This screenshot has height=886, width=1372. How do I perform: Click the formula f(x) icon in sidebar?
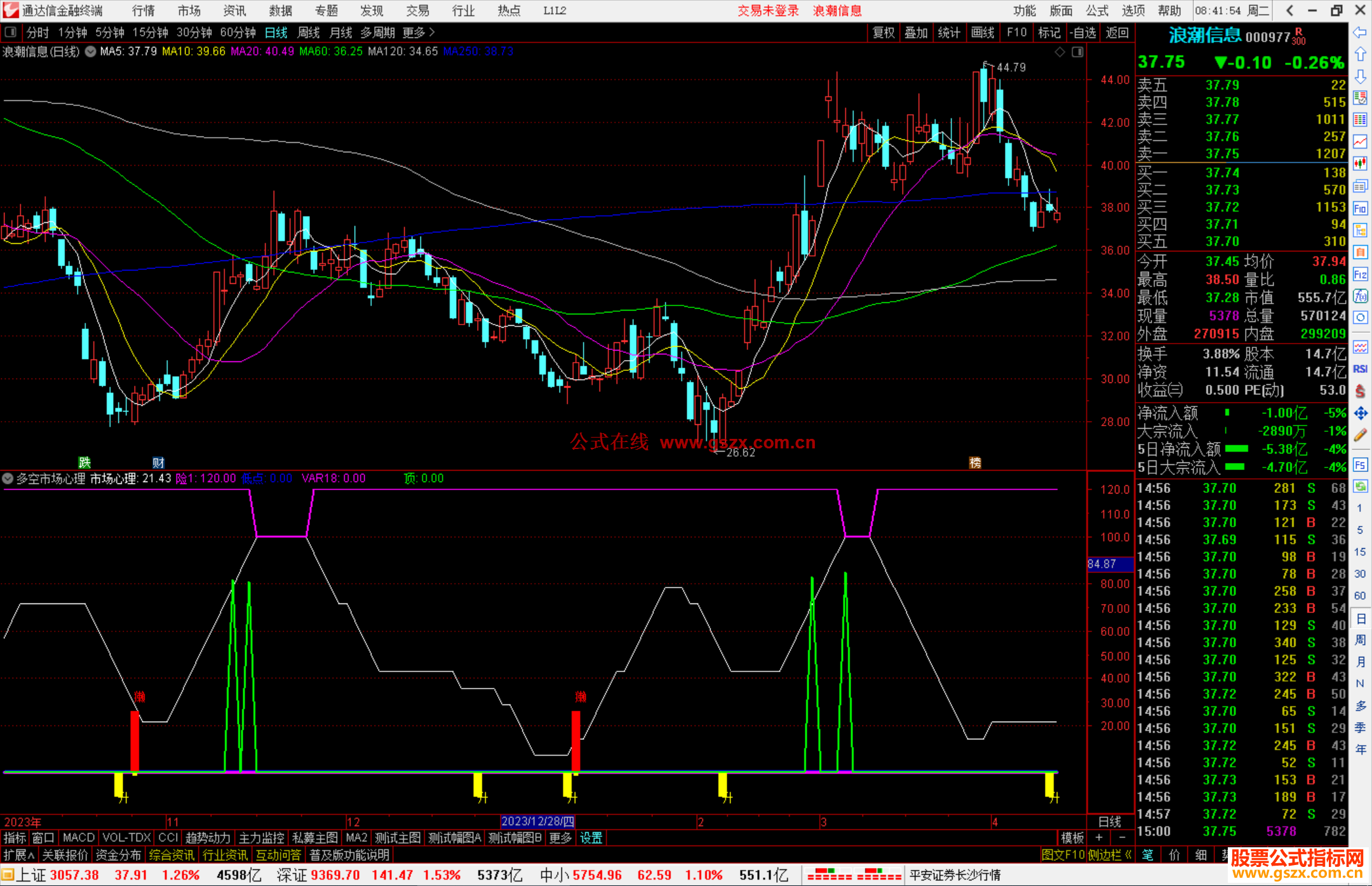(x=1360, y=296)
